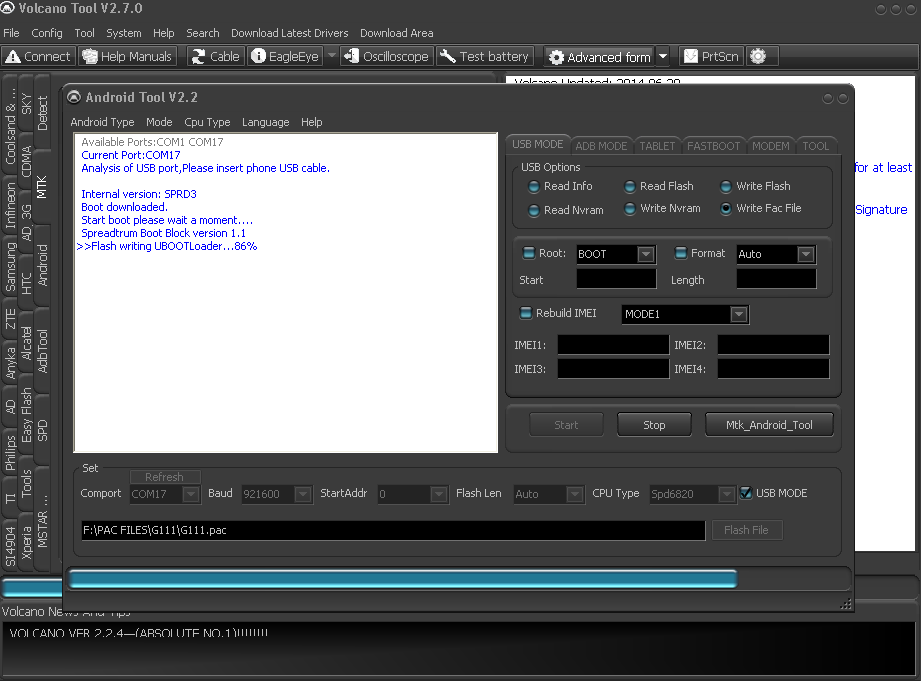Take a screenshot with PrtScn
Image resolution: width=921 pixels, height=681 pixels.
710,57
